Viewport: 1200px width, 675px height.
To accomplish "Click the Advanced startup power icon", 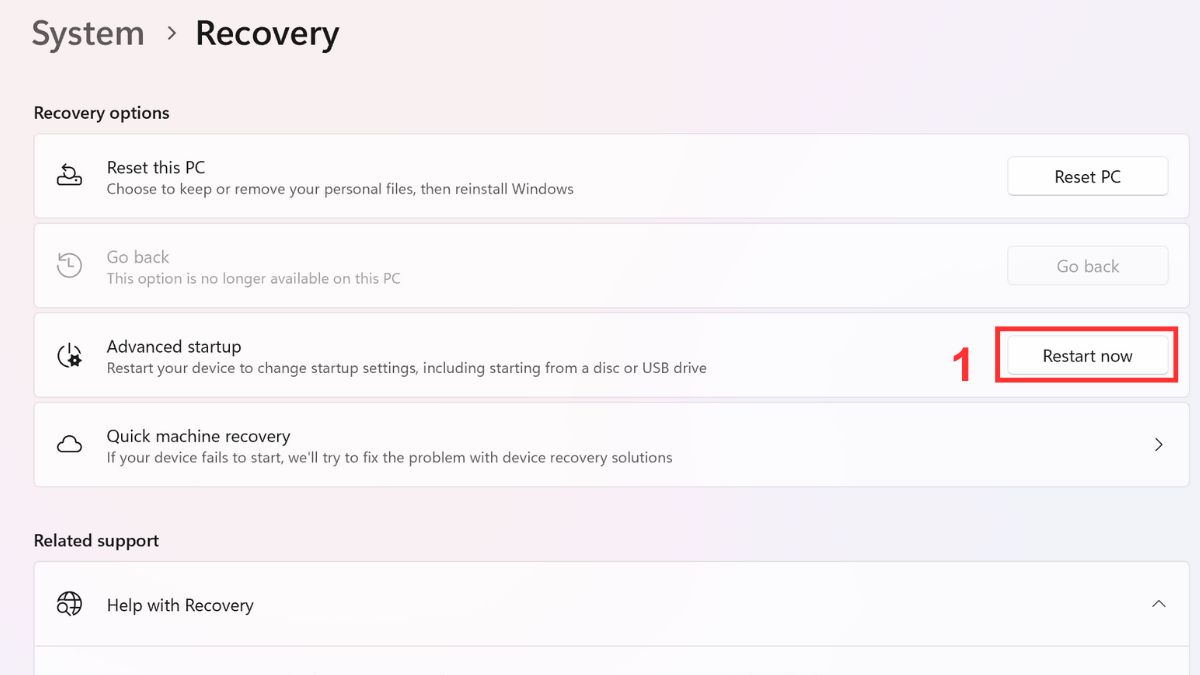I will [x=69, y=355].
